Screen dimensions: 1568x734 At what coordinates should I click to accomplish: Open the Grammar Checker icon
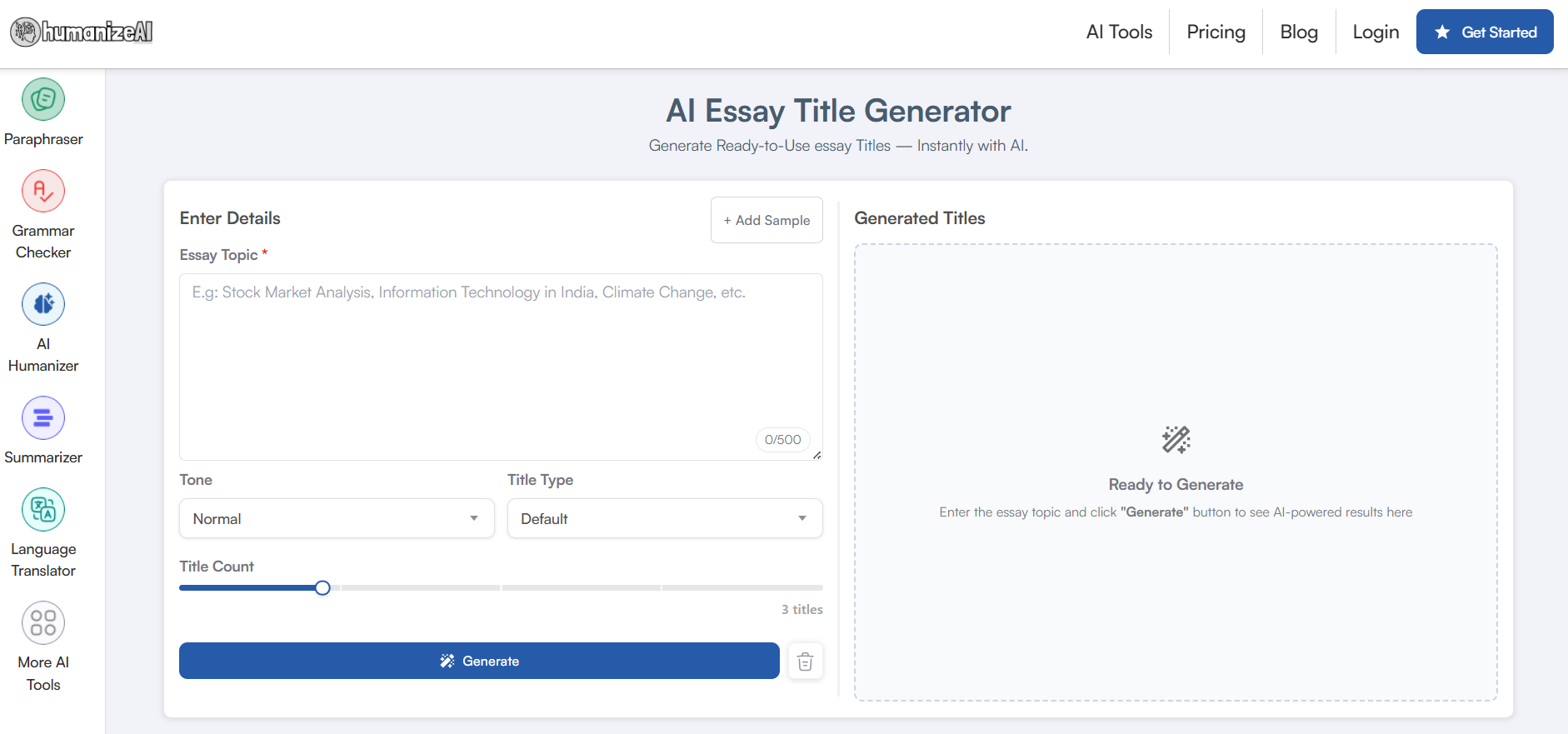pos(43,192)
